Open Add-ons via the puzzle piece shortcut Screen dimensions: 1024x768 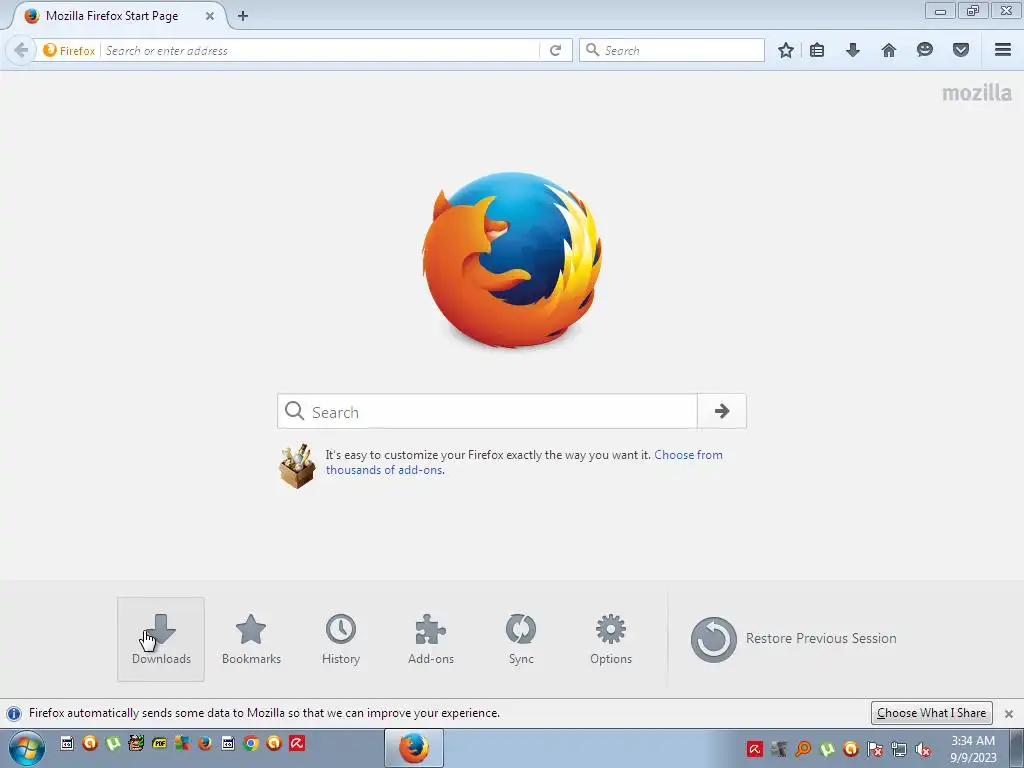pos(430,639)
